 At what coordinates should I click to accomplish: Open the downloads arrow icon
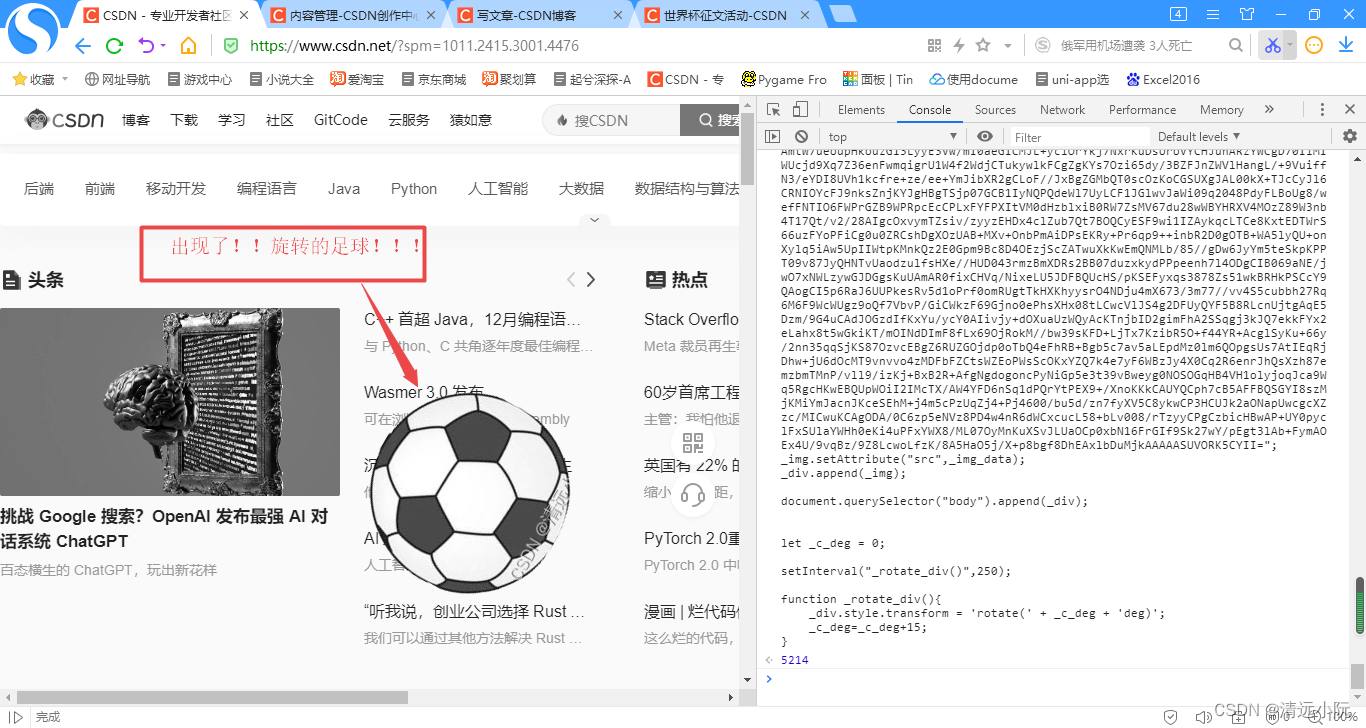[x=1347, y=46]
